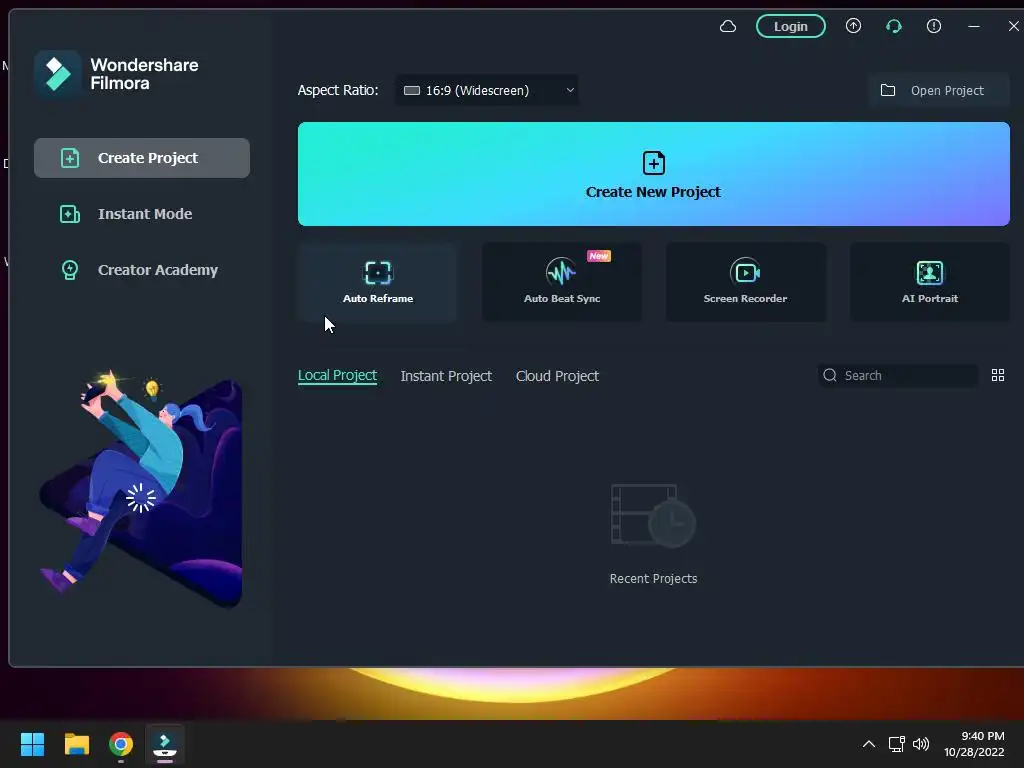Click the New badge on Auto Beat Sync

(599, 256)
